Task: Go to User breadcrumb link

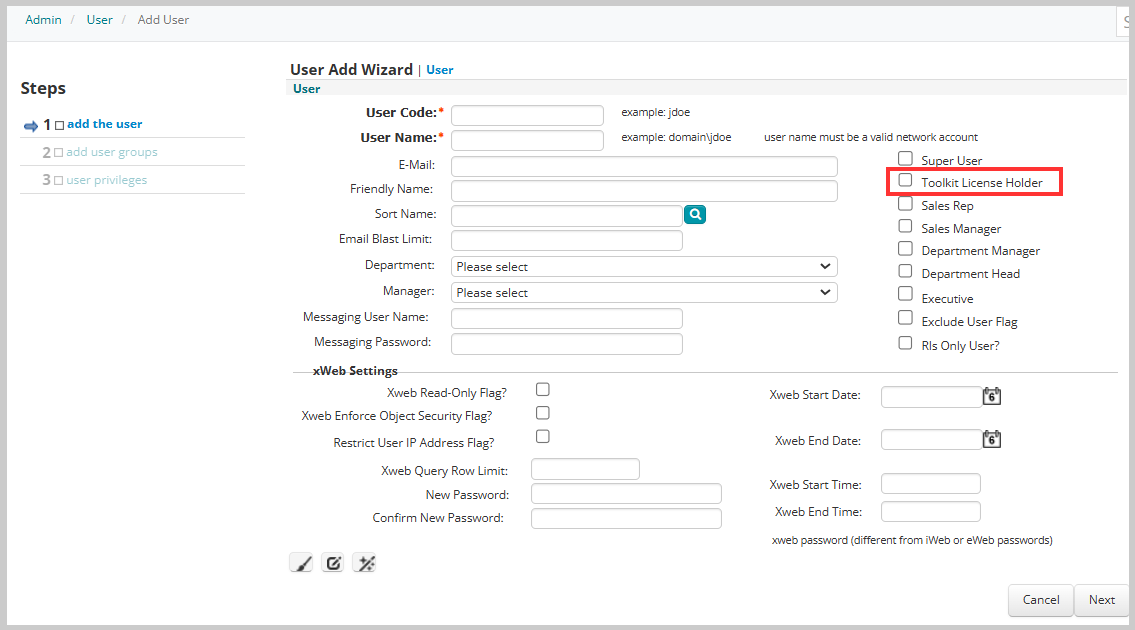Action: coord(99,20)
